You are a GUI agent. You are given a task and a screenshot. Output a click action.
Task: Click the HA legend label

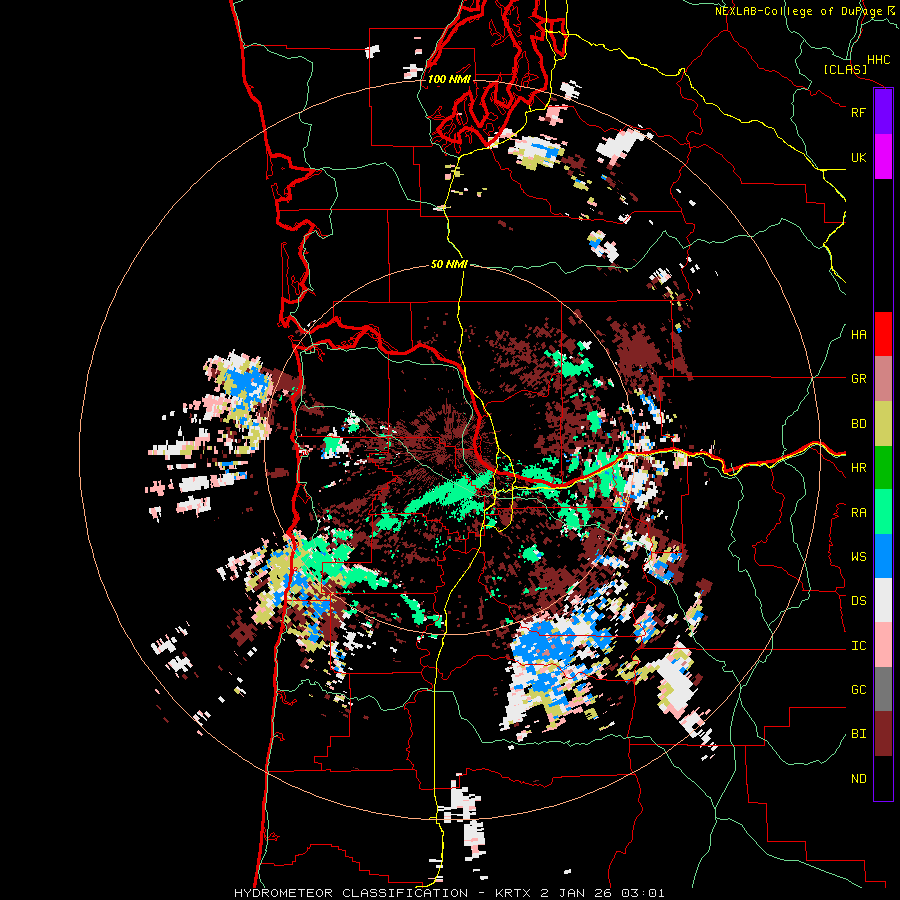[x=858, y=334]
